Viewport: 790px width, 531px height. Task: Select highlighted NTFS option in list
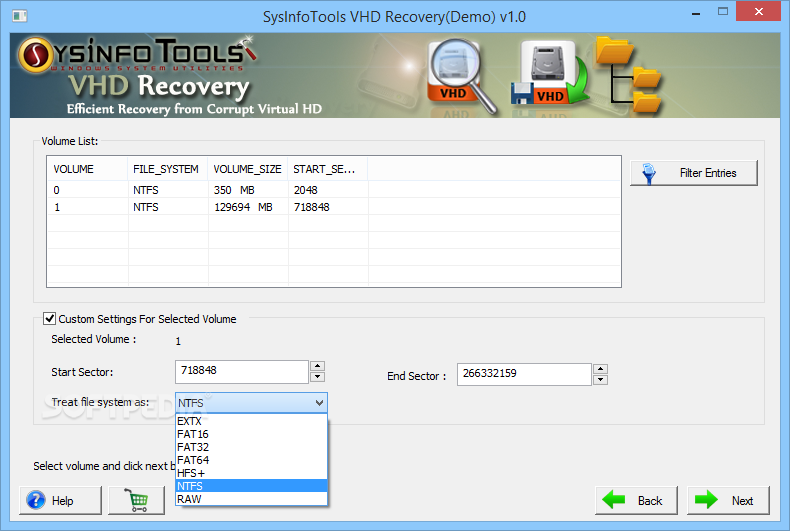[252, 486]
